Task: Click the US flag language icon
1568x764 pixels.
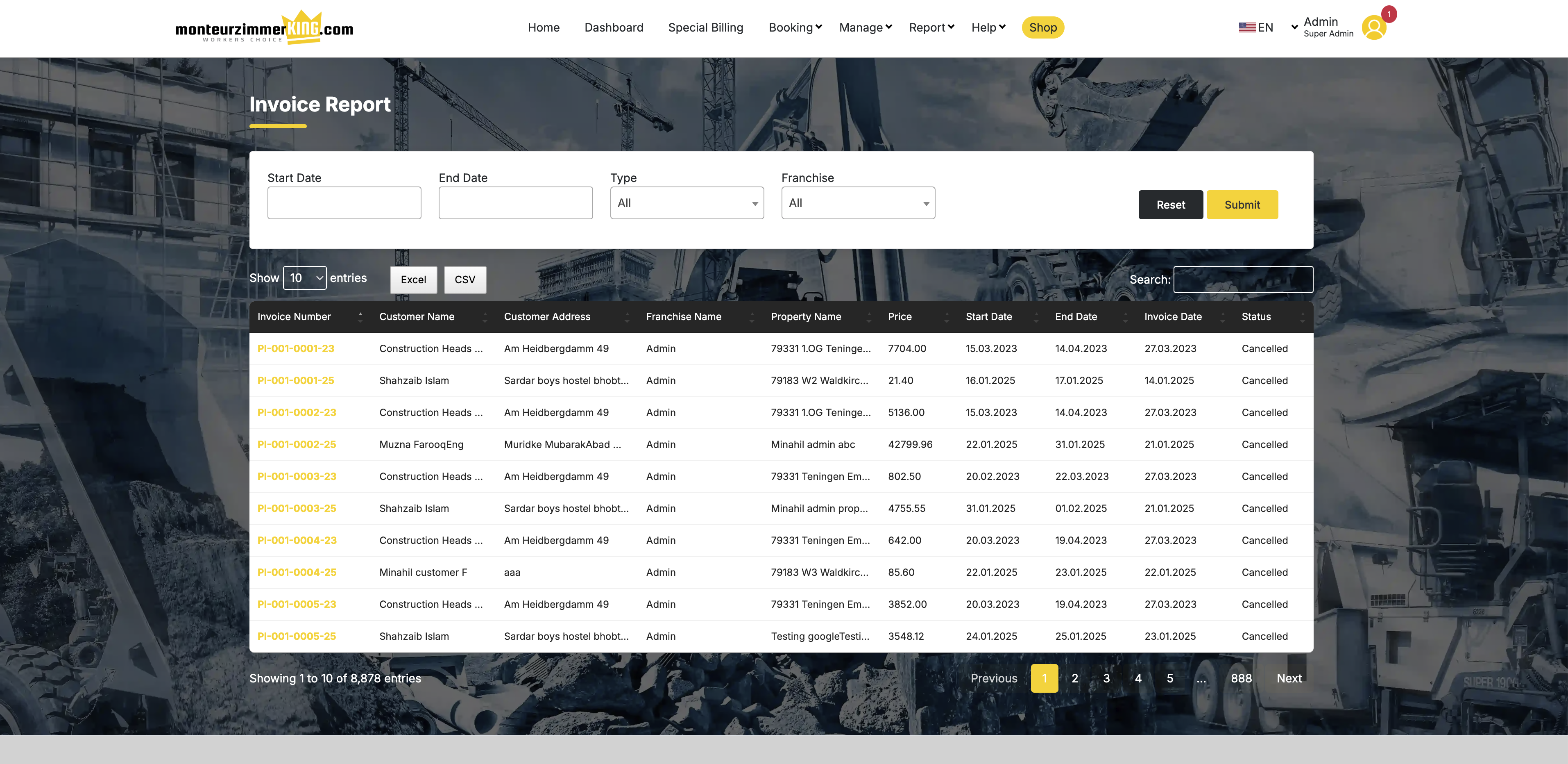Action: [x=1246, y=27]
